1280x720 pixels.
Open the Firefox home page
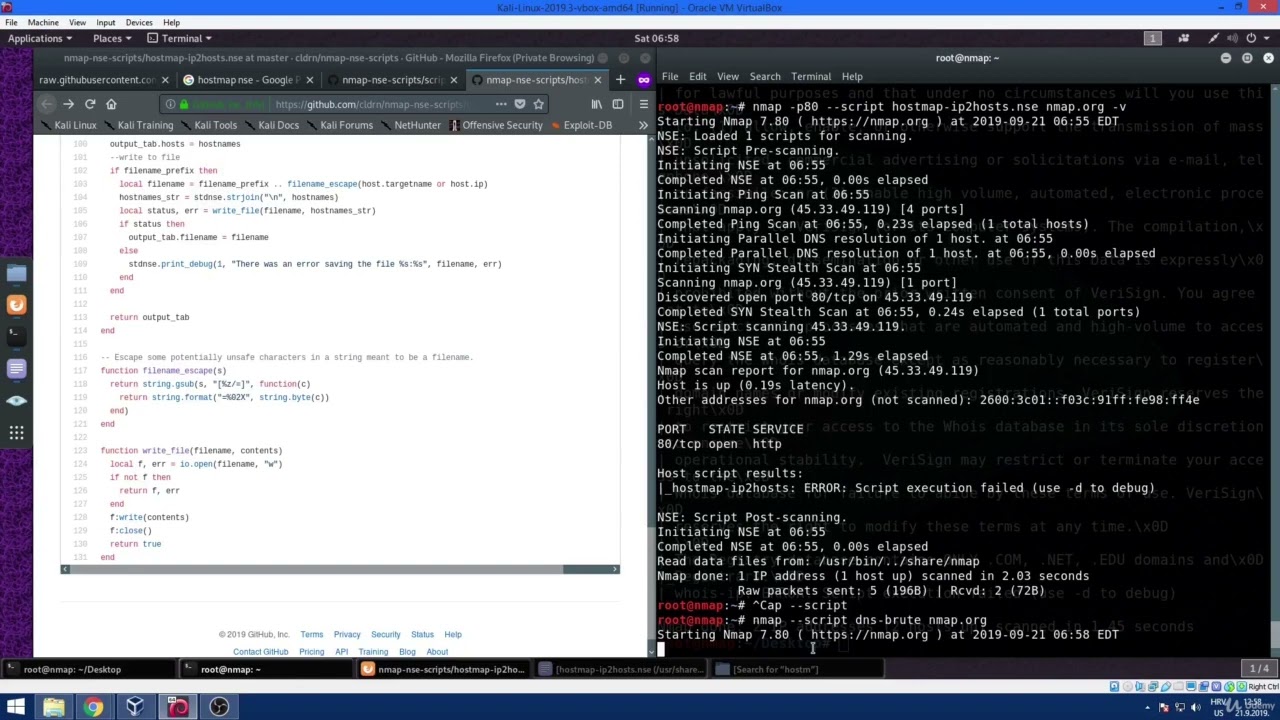tap(111, 104)
